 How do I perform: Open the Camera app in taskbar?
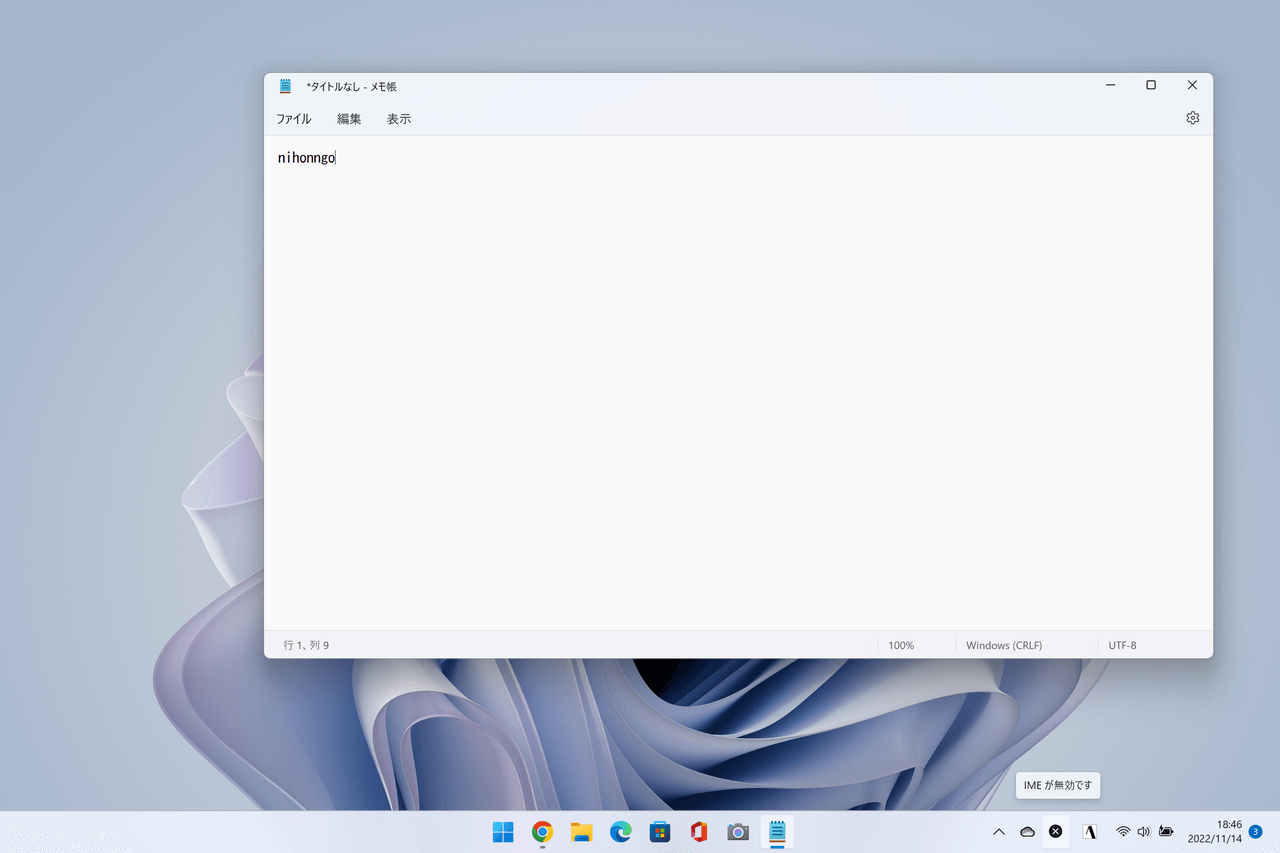[x=738, y=832]
